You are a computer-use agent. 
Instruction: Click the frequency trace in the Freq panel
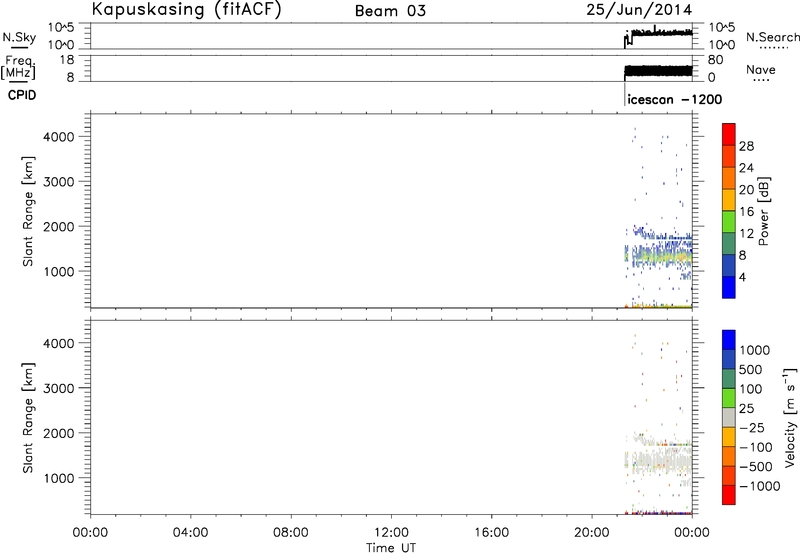tap(658, 71)
